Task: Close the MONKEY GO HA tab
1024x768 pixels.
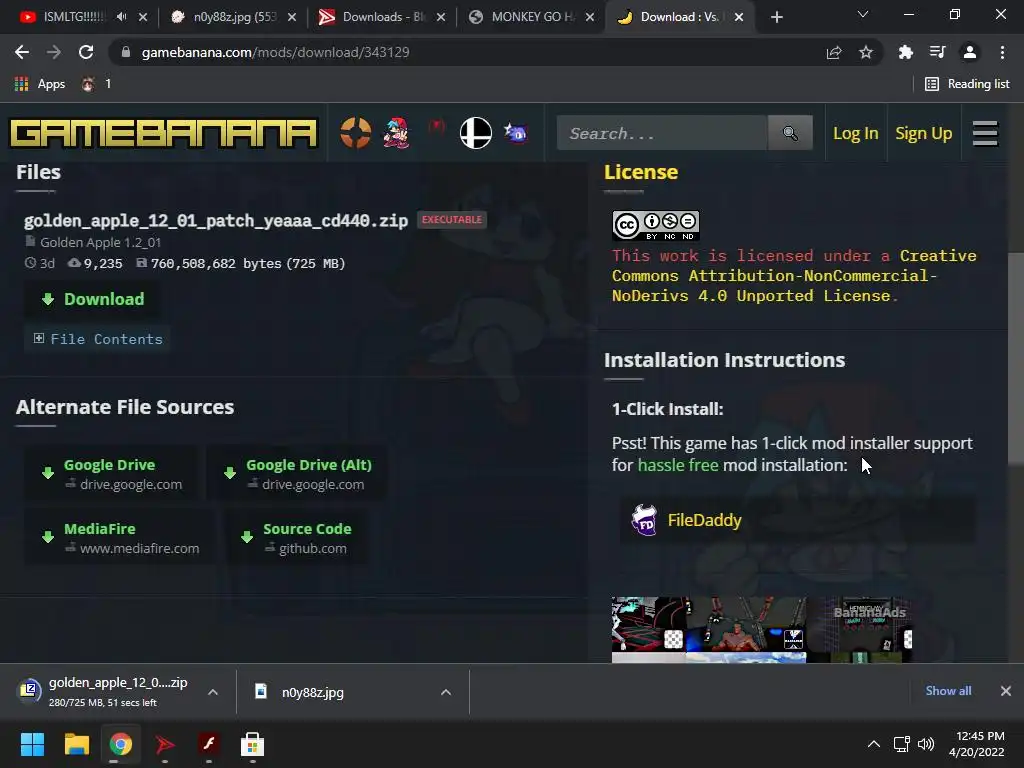Action: (590, 17)
